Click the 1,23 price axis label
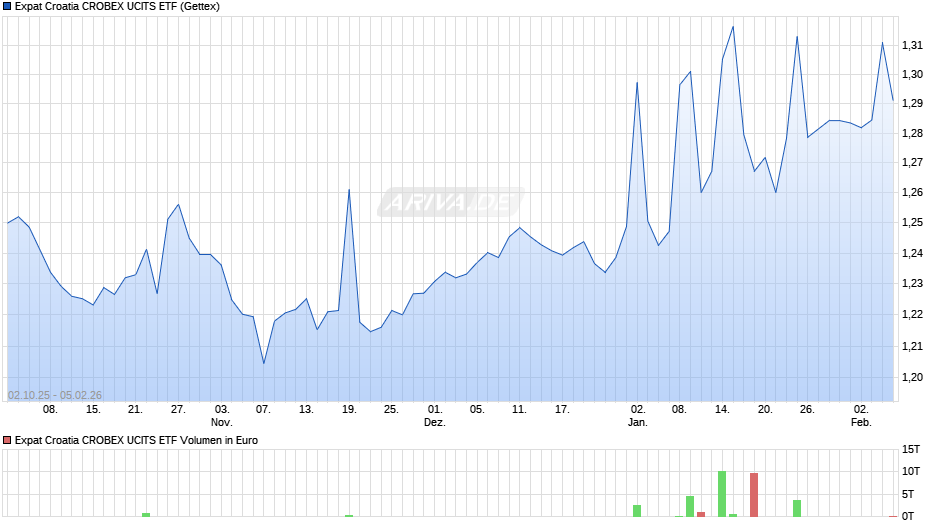The height and width of the screenshot is (526, 940). 912,284
